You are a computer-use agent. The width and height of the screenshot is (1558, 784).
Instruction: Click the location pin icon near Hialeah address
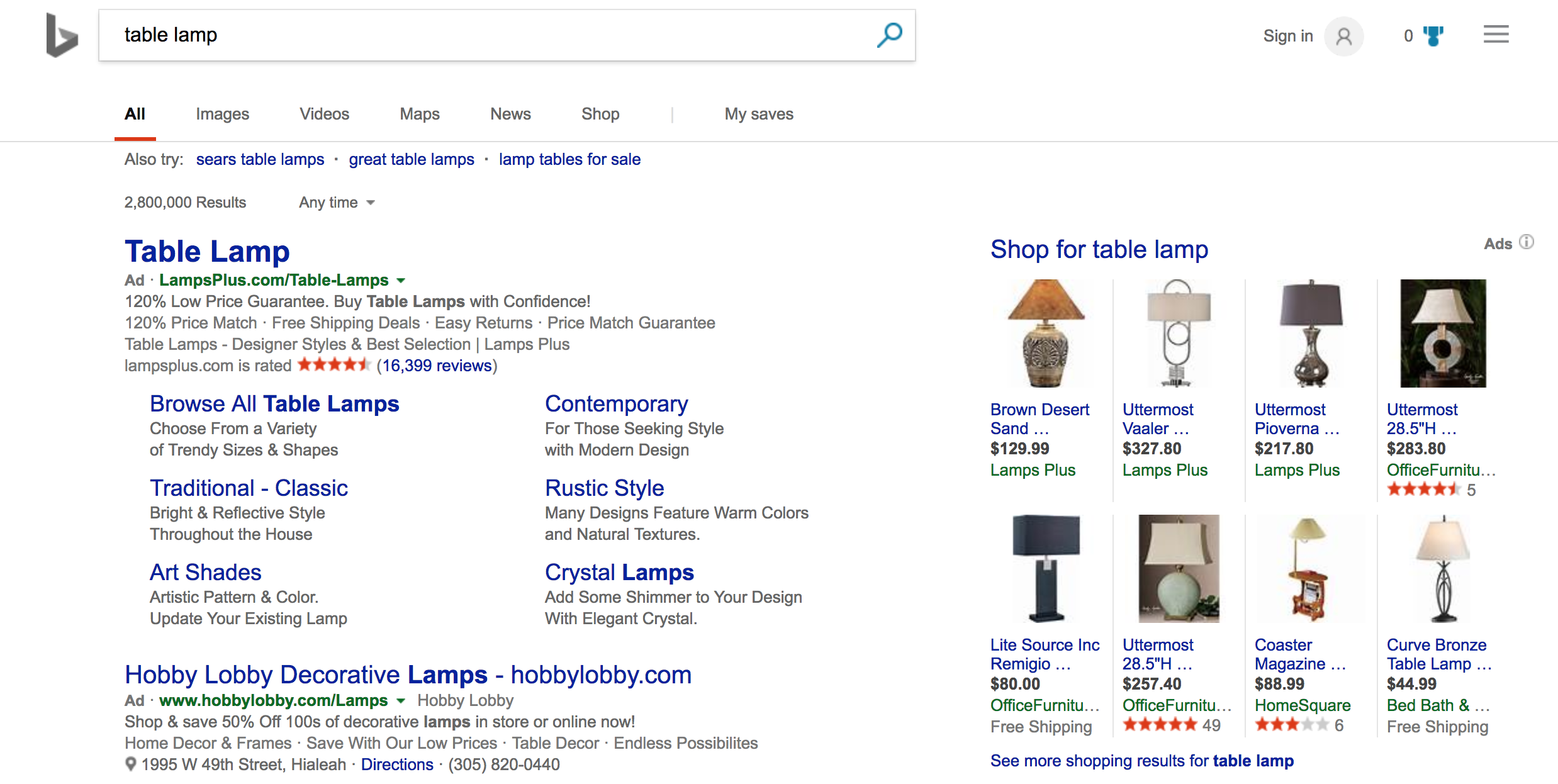[x=131, y=764]
